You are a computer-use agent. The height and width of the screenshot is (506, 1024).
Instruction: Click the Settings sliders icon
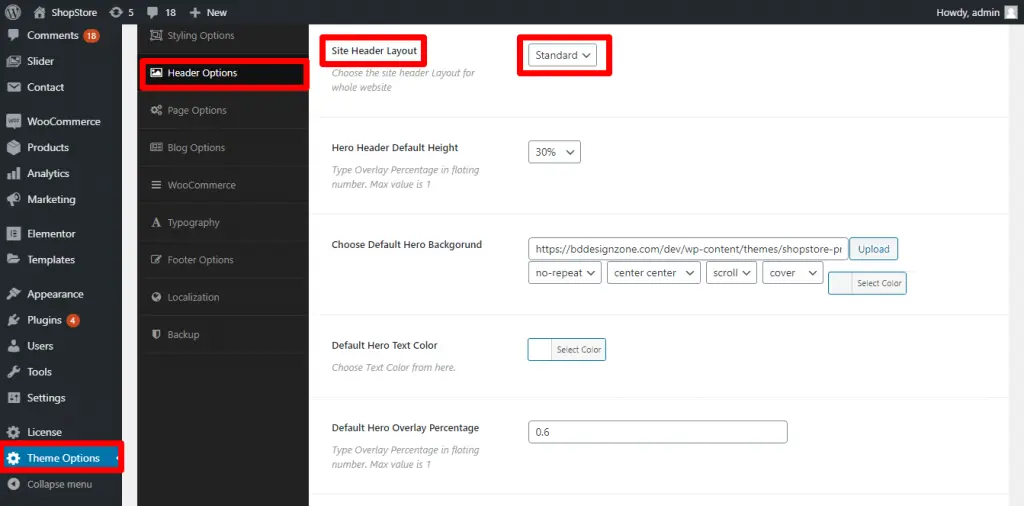click(x=13, y=398)
